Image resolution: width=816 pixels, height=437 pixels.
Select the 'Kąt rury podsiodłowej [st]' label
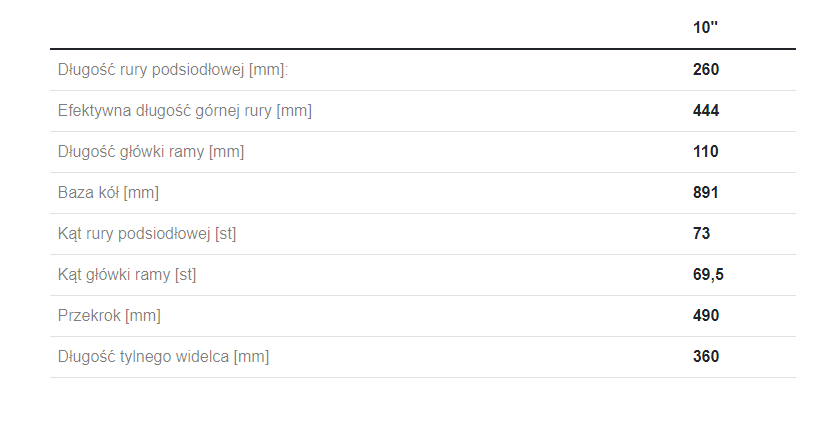(x=147, y=234)
